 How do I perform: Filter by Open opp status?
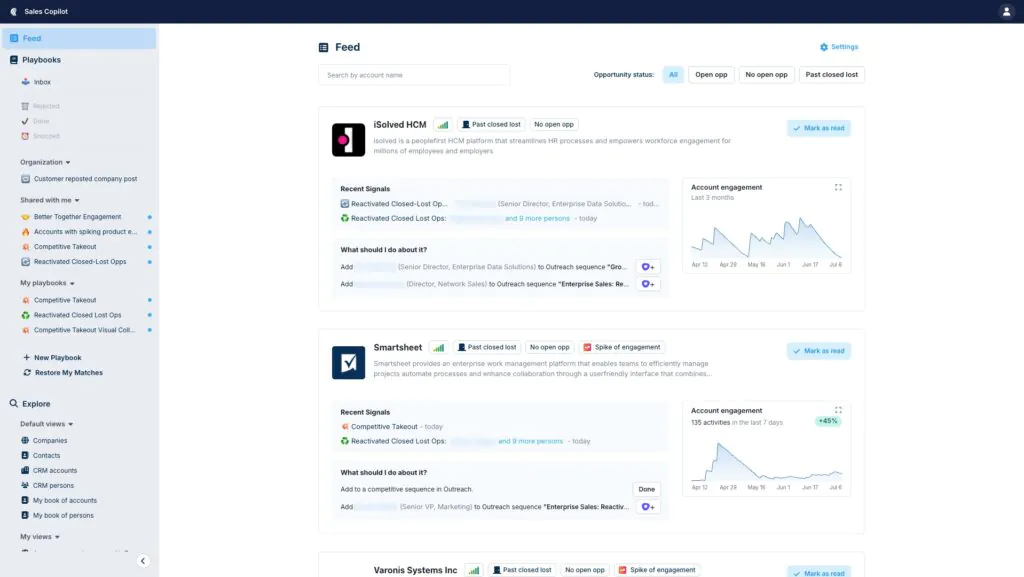[711, 74]
